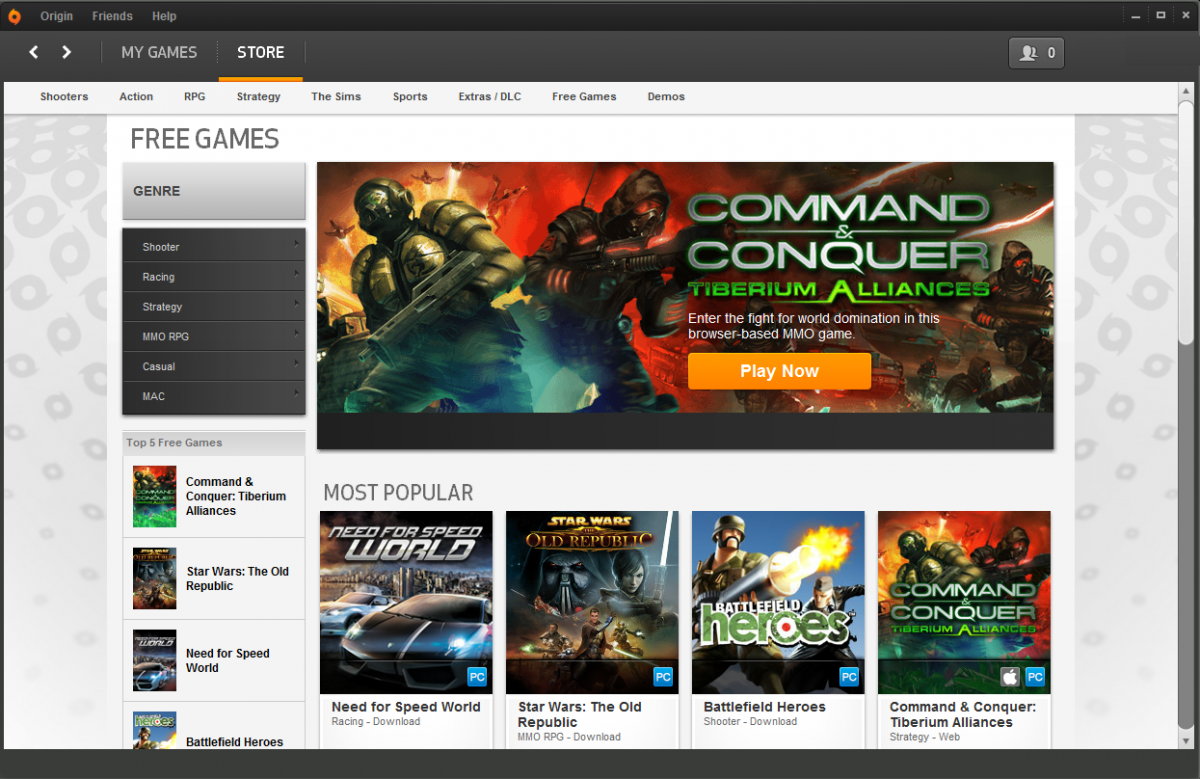This screenshot has height=779, width=1200.
Task: Open Battlefield Heroes cover art
Action: 778,602
